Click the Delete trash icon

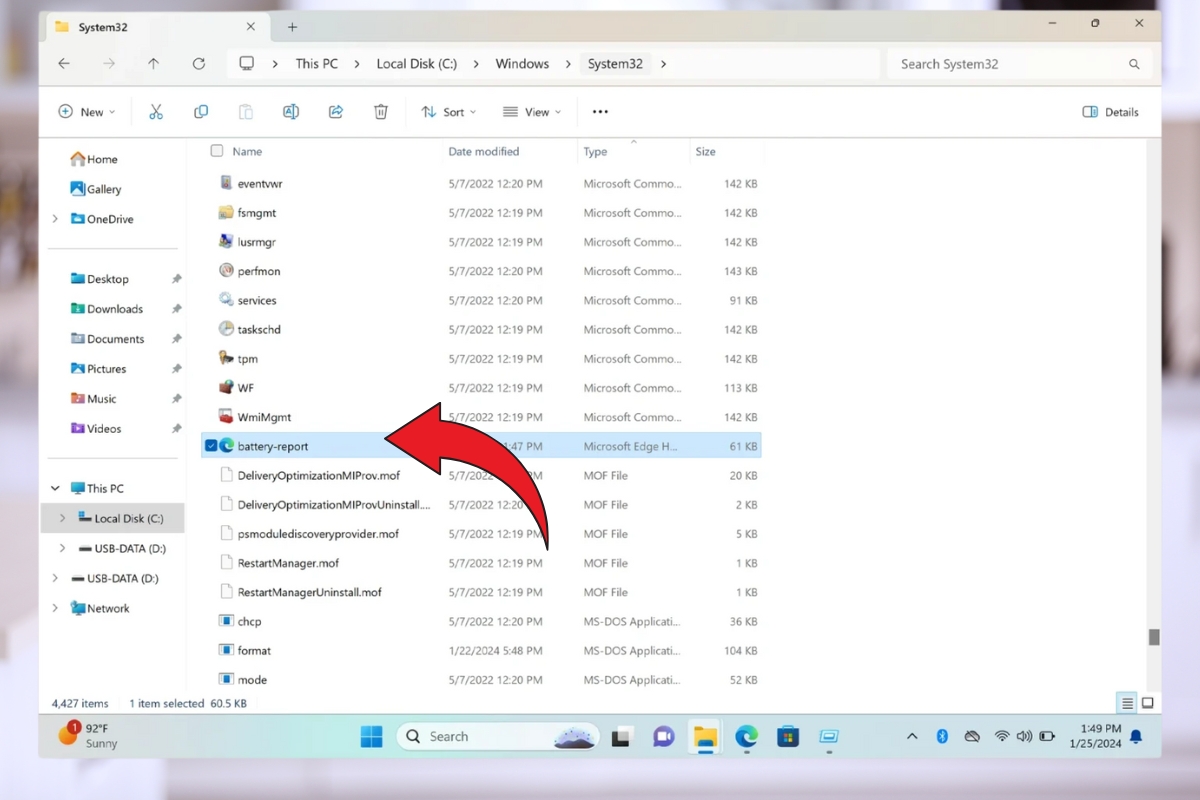pos(381,112)
